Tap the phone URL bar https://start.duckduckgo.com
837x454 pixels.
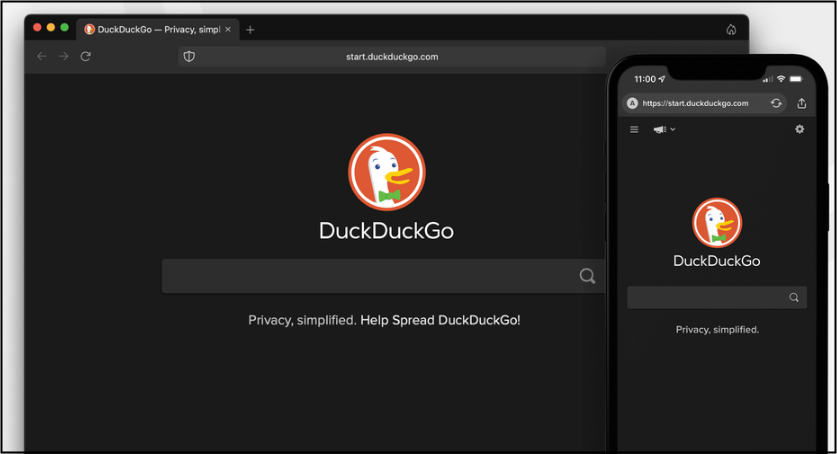click(705, 103)
